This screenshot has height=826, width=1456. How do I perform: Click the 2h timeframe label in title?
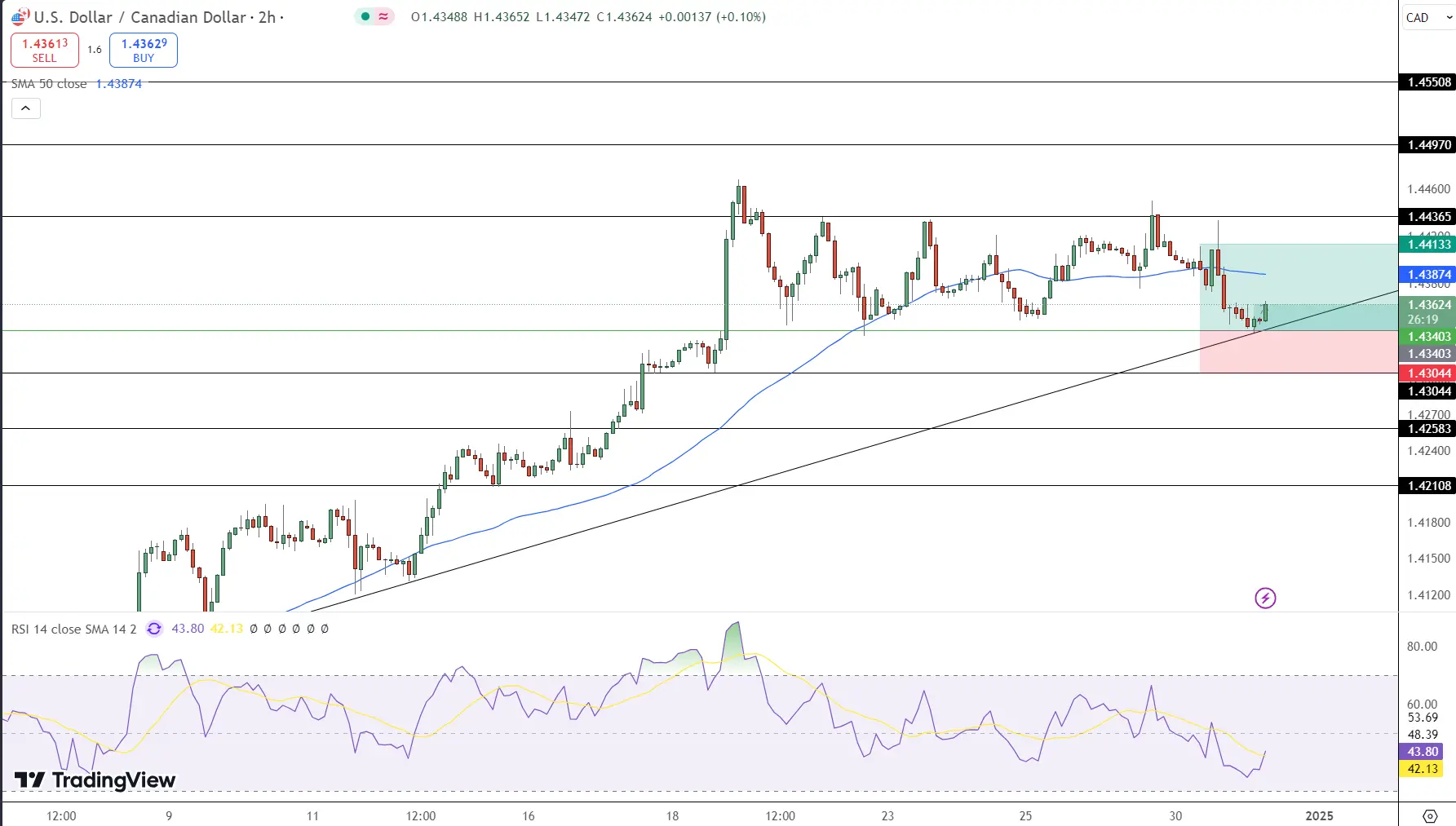pyautogui.click(x=267, y=17)
